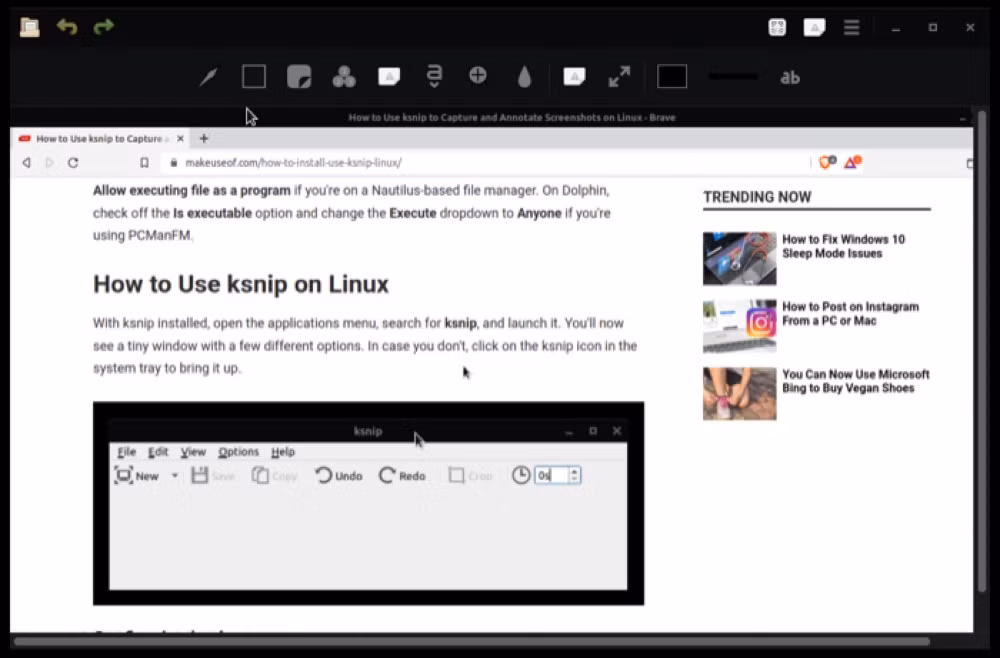Adjust the line thickness control
Viewport: 1000px width, 658px height.
pos(733,77)
